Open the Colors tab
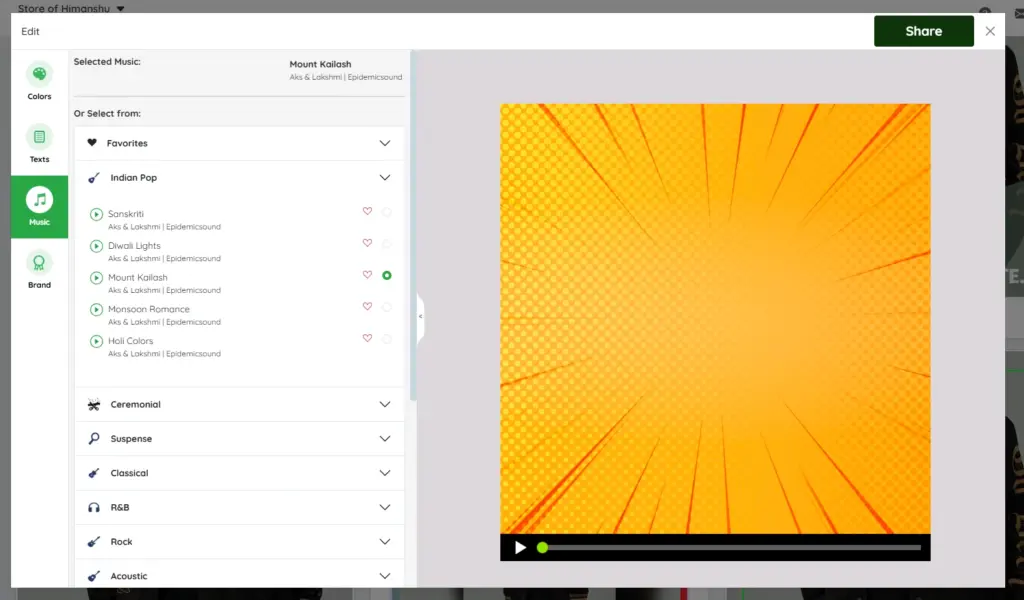Image resolution: width=1024 pixels, height=600 pixels. tap(39, 82)
